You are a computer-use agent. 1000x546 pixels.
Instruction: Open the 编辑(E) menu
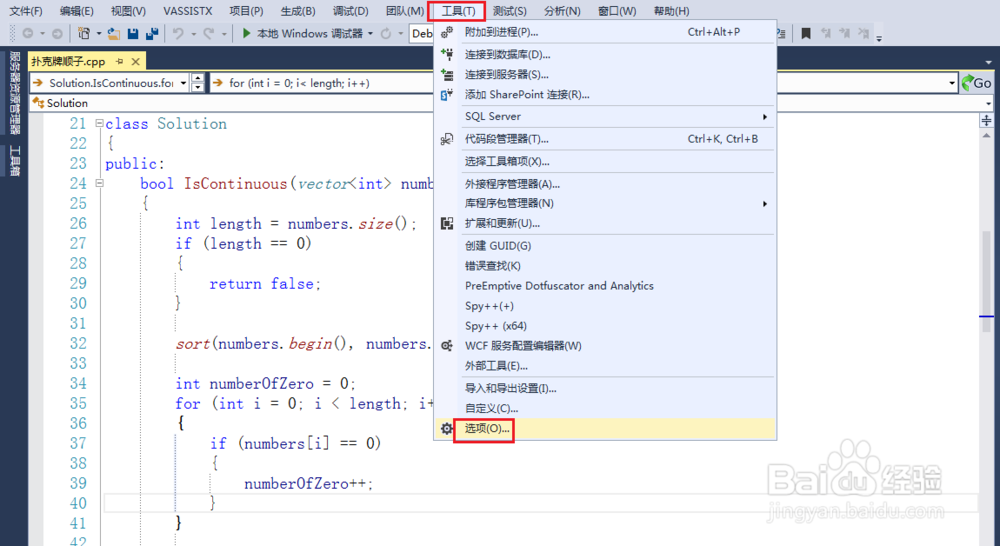[x=77, y=11]
